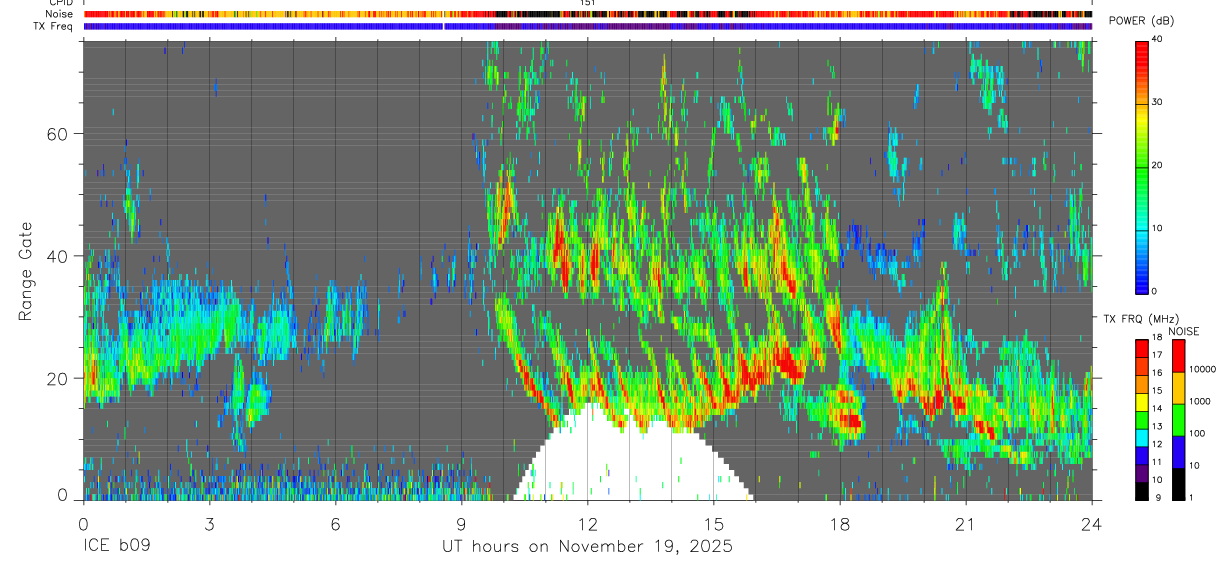The height and width of the screenshot is (567, 1228).
Task: Select the 'UT hours on November 19, 2025' title
Action: coord(587,547)
